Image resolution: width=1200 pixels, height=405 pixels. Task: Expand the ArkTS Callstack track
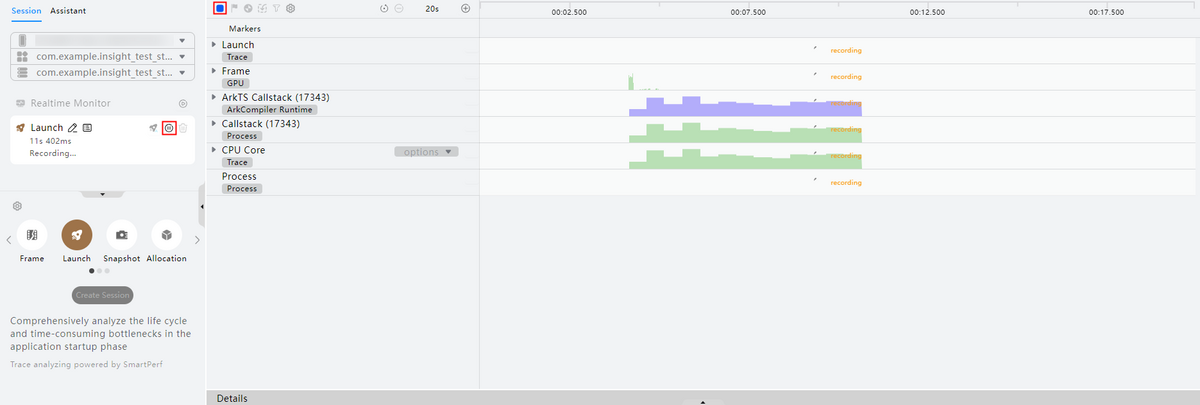pos(214,97)
